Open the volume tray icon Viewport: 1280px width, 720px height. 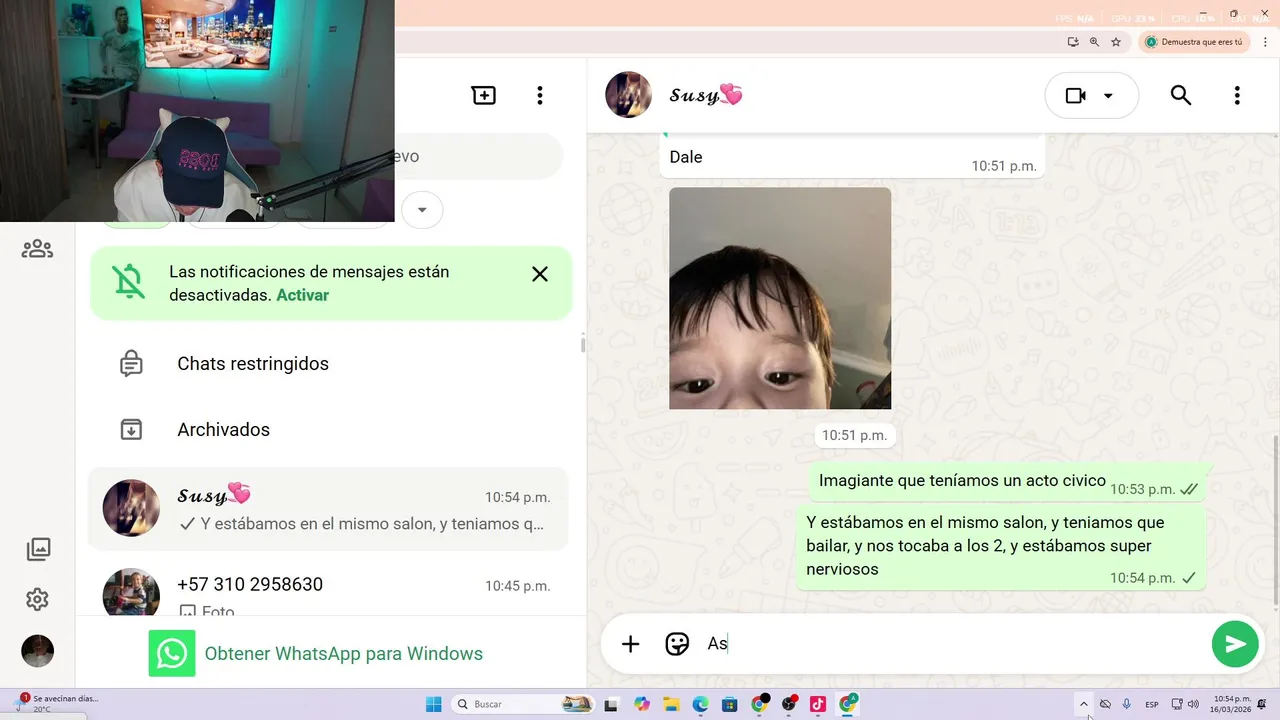1193,704
